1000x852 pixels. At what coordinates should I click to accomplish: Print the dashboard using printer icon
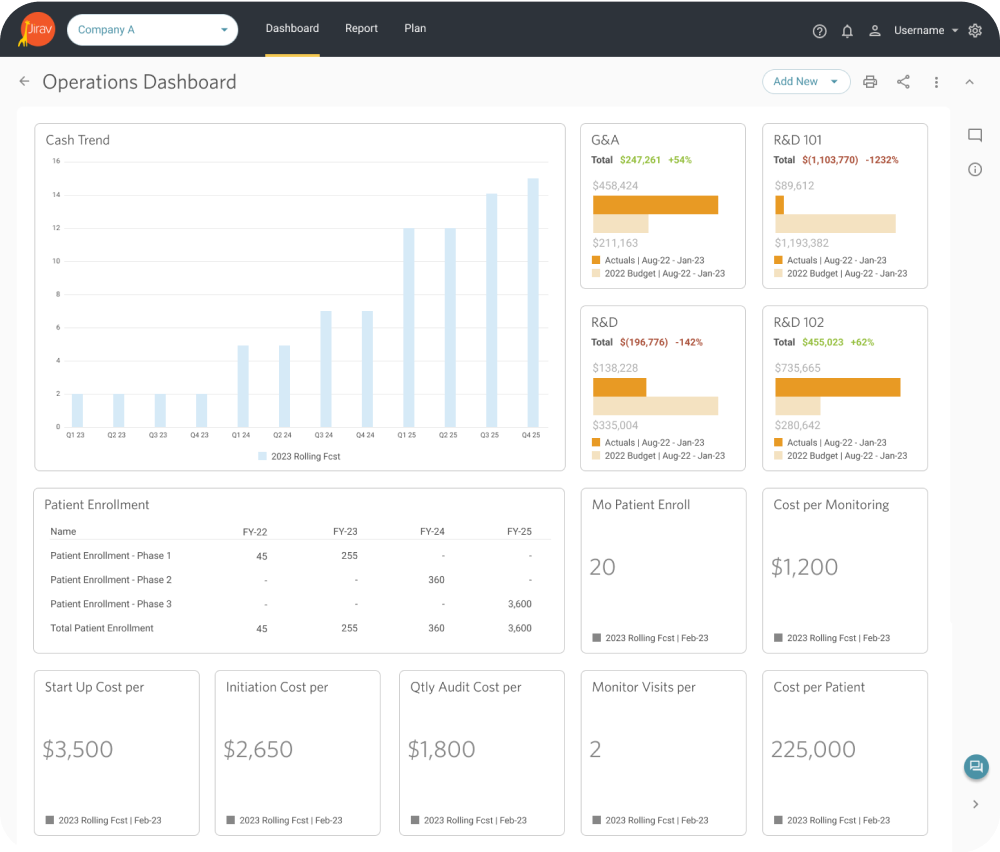[870, 82]
